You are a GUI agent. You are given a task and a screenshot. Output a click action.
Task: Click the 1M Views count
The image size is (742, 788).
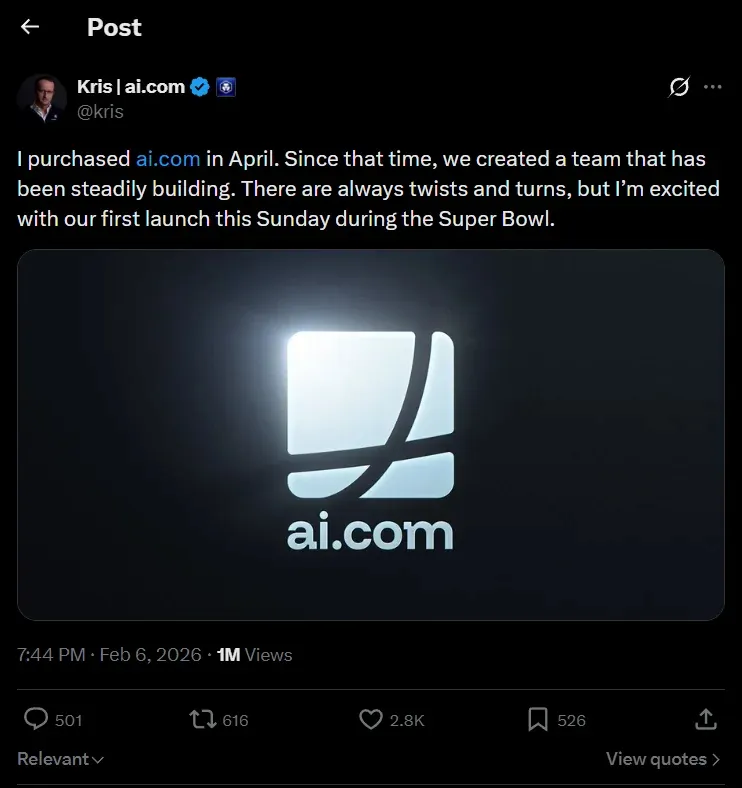pos(255,655)
